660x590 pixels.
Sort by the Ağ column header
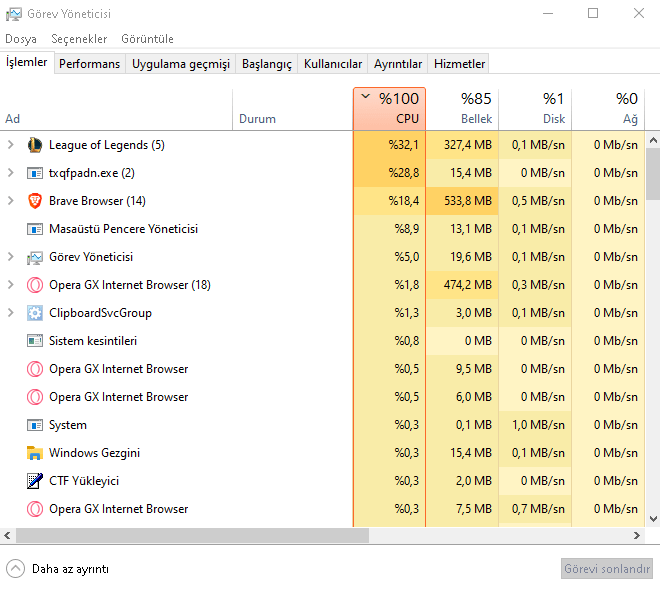pos(608,109)
